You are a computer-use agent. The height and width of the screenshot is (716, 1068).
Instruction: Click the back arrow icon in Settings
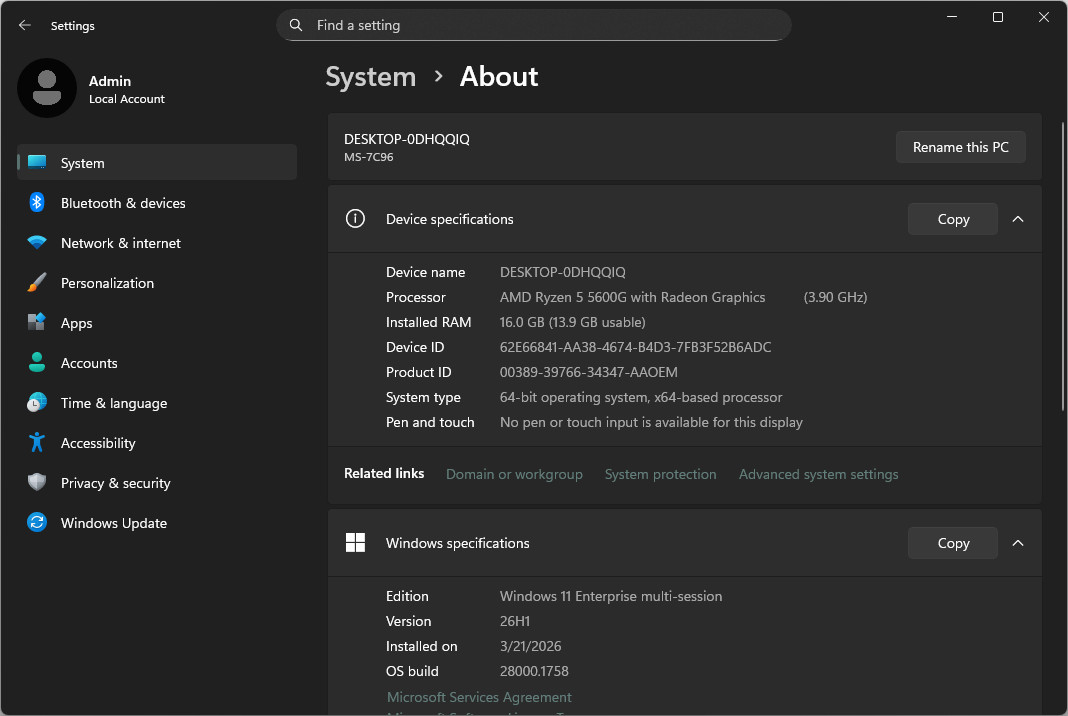pos(25,25)
